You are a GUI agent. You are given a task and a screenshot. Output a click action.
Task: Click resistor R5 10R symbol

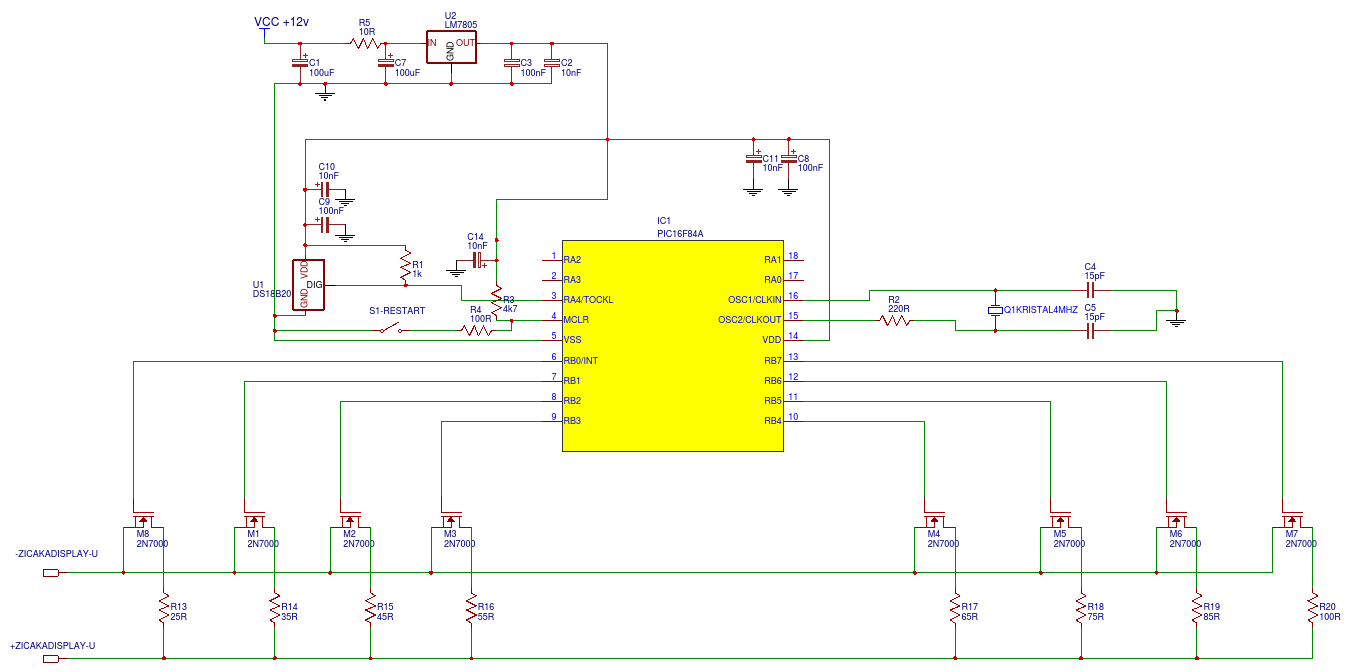click(364, 43)
